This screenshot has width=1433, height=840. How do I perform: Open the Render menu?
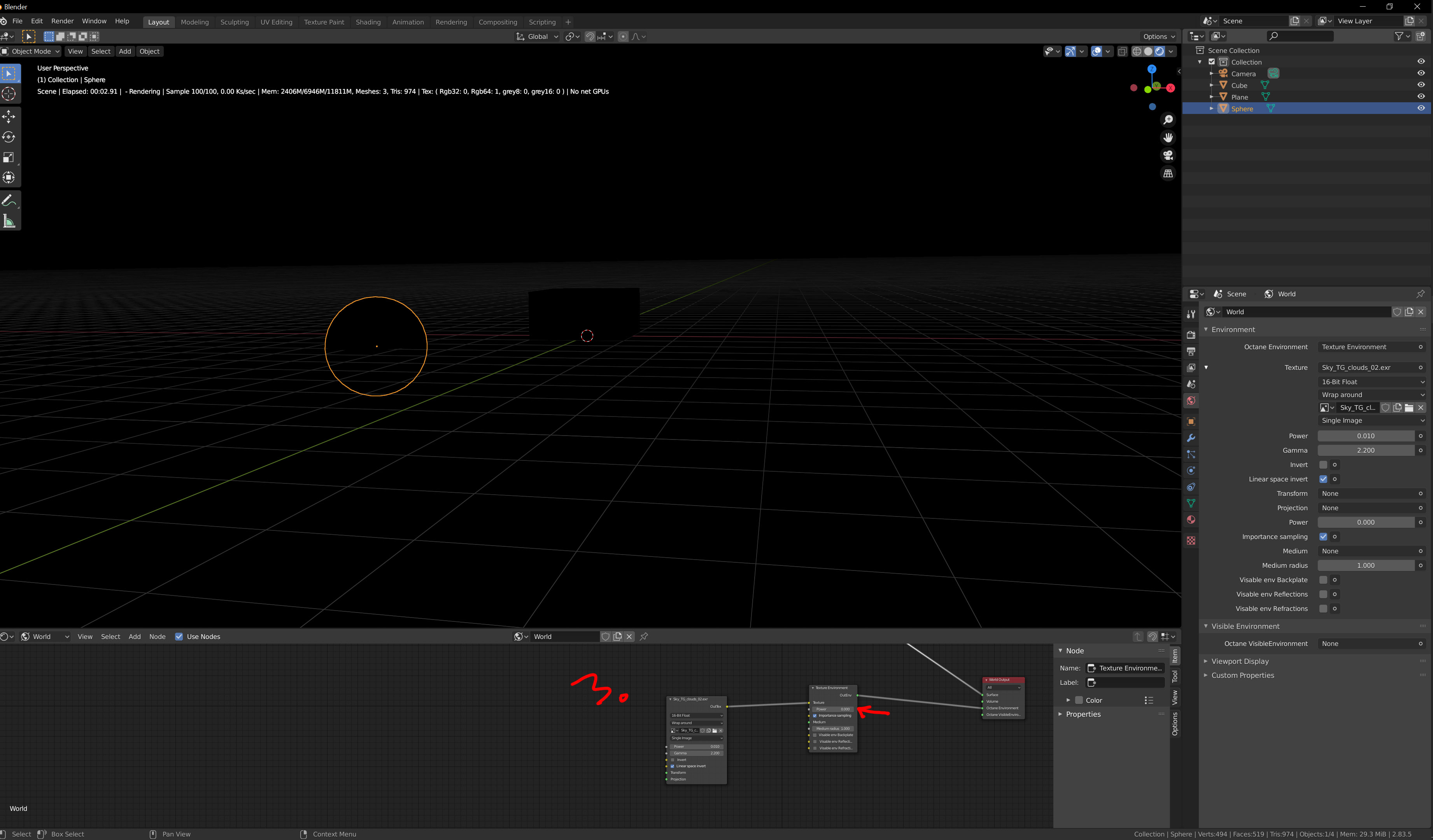click(x=62, y=21)
